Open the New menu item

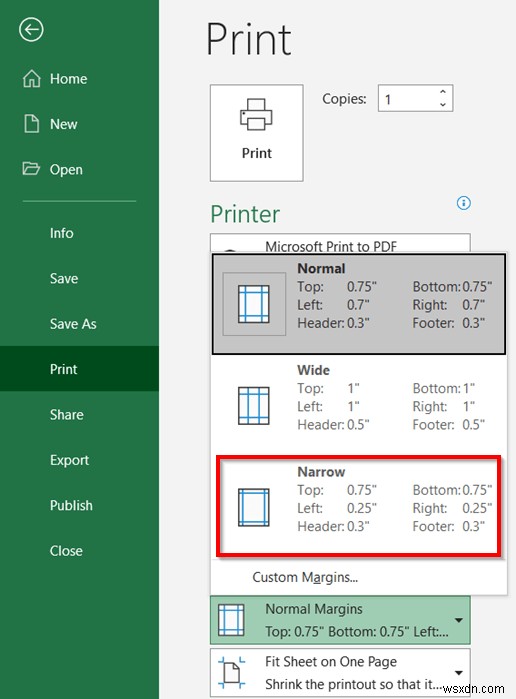tap(79, 123)
